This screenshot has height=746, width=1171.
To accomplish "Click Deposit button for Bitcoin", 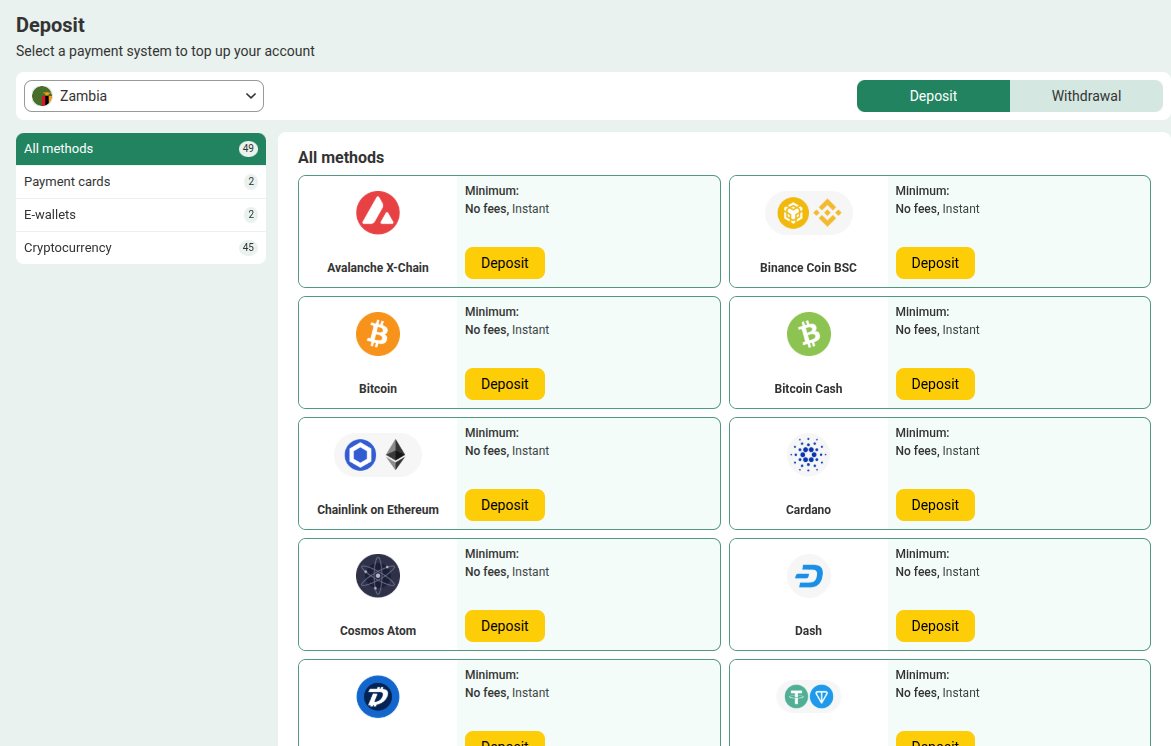I will [505, 384].
